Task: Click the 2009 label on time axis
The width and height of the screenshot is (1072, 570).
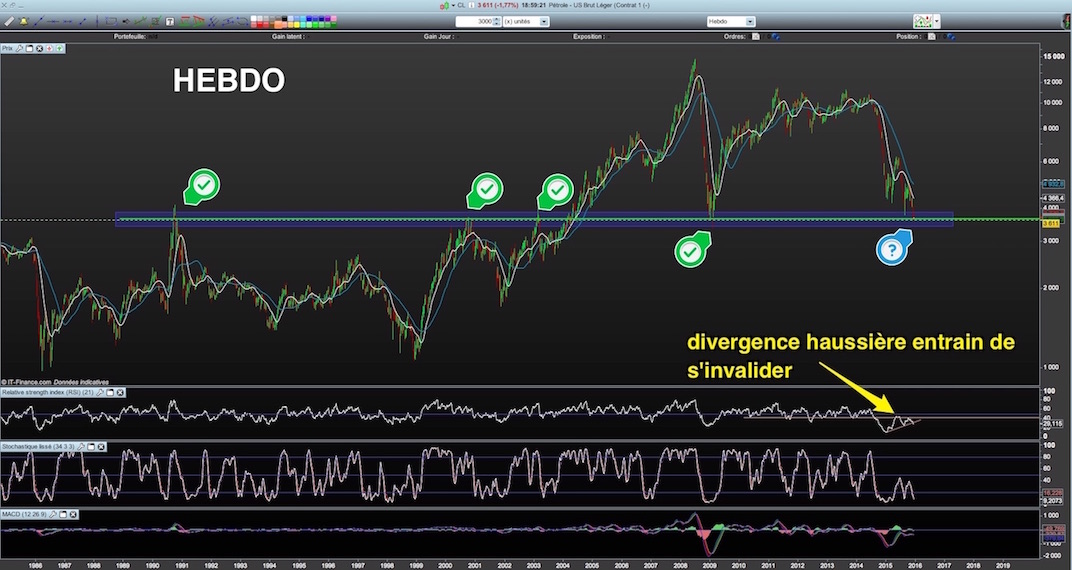Action: pyautogui.click(x=709, y=565)
